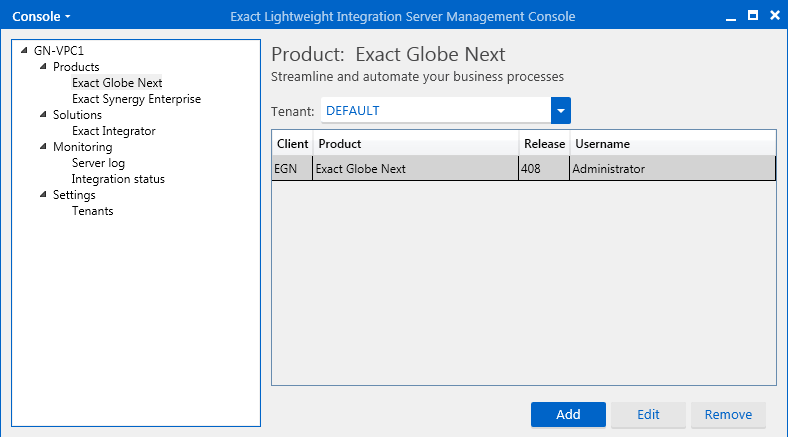Collapse the Products tree node

[43, 66]
